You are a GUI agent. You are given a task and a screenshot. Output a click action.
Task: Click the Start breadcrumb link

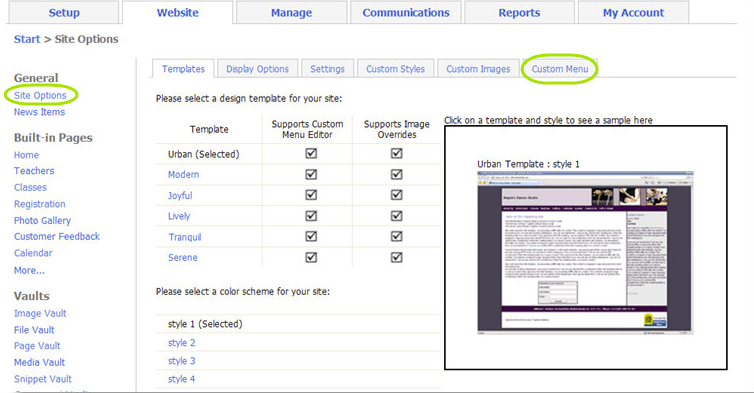click(x=27, y=39)
